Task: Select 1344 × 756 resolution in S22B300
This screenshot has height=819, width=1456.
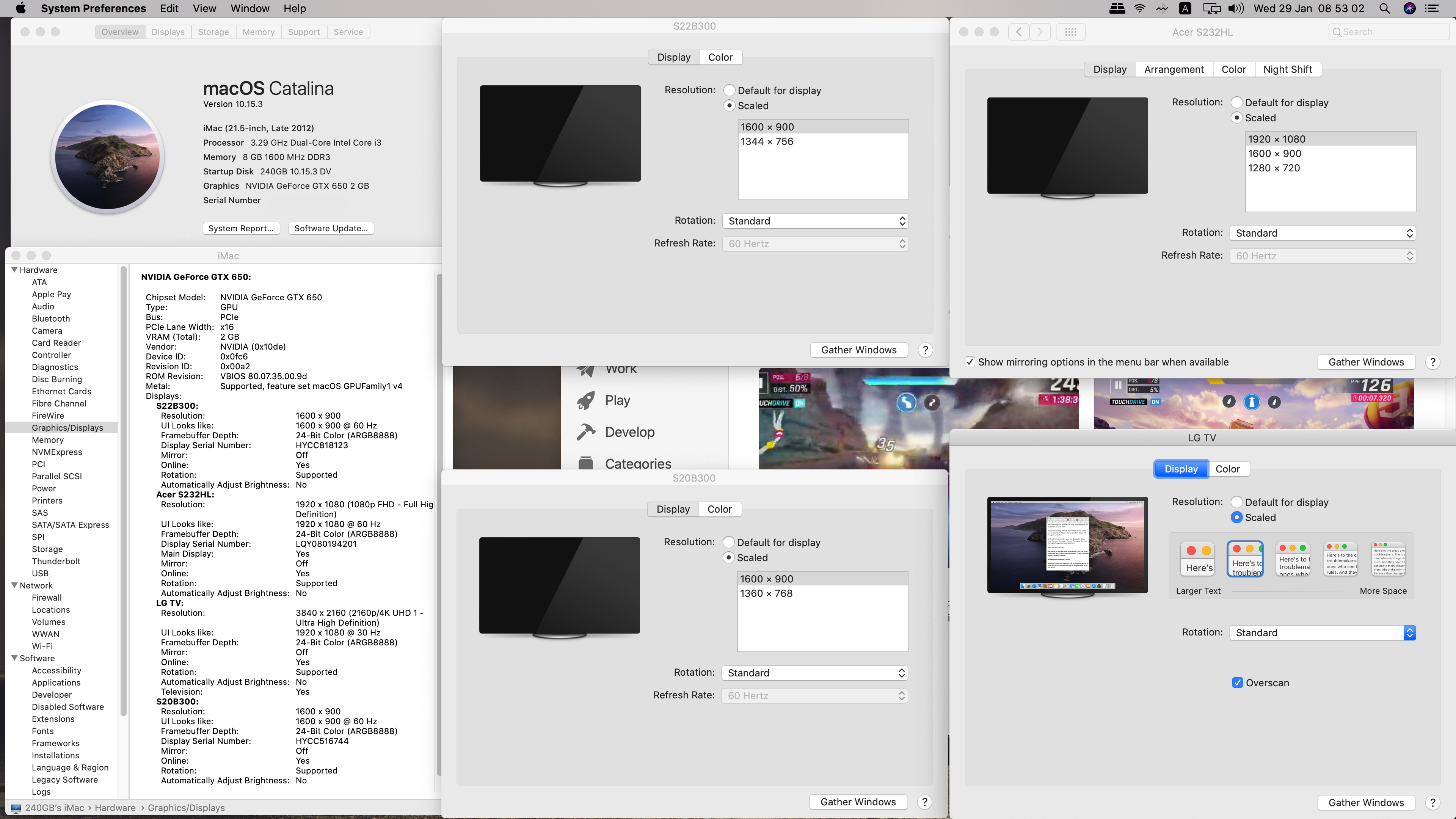Action: [x=823, y=141]
